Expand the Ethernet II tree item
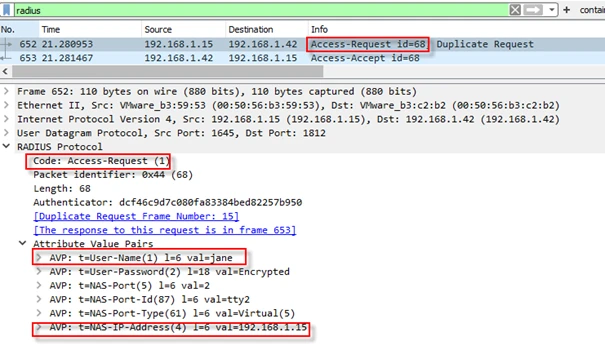This screenshot has height=363, width=605. 6,105
